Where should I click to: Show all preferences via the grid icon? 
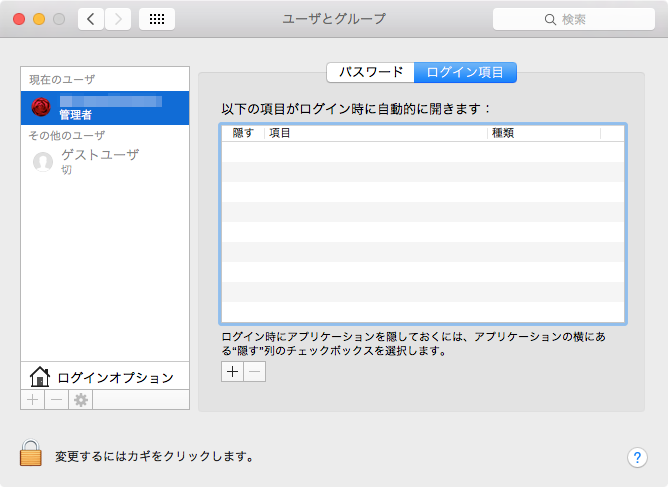(x=157, y=19)
